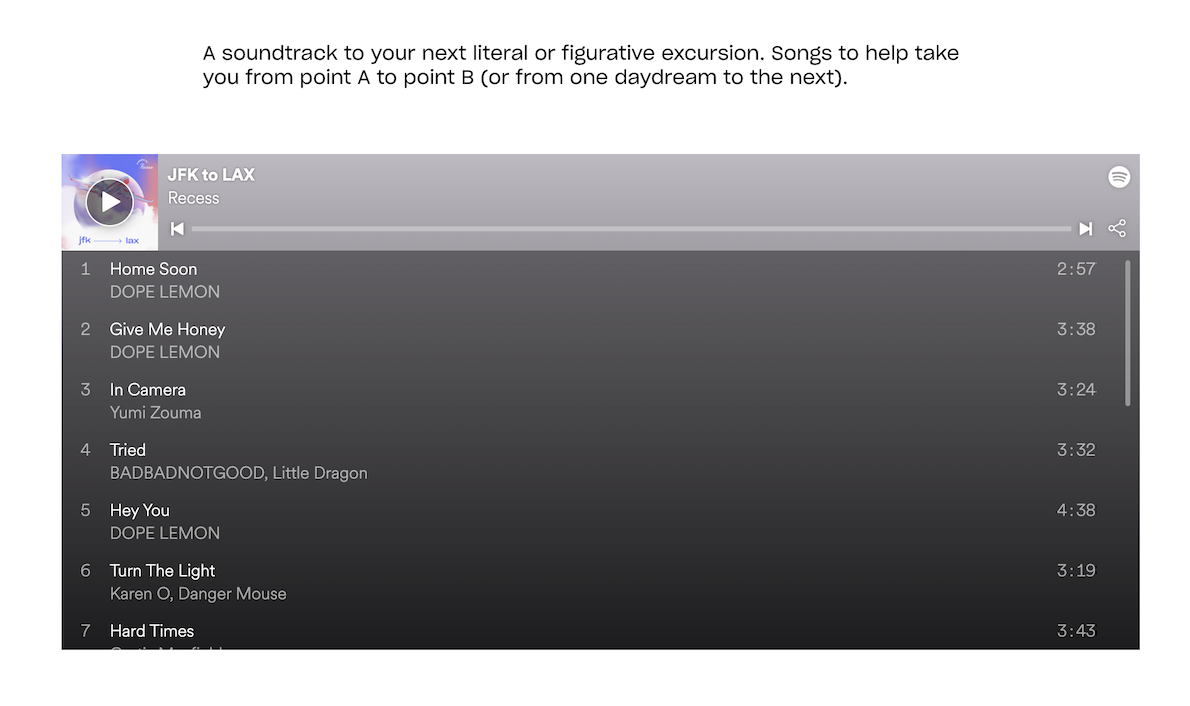Play the JFK to LAX playlist
Viewport: 1190px width, 706px height.
110,202
